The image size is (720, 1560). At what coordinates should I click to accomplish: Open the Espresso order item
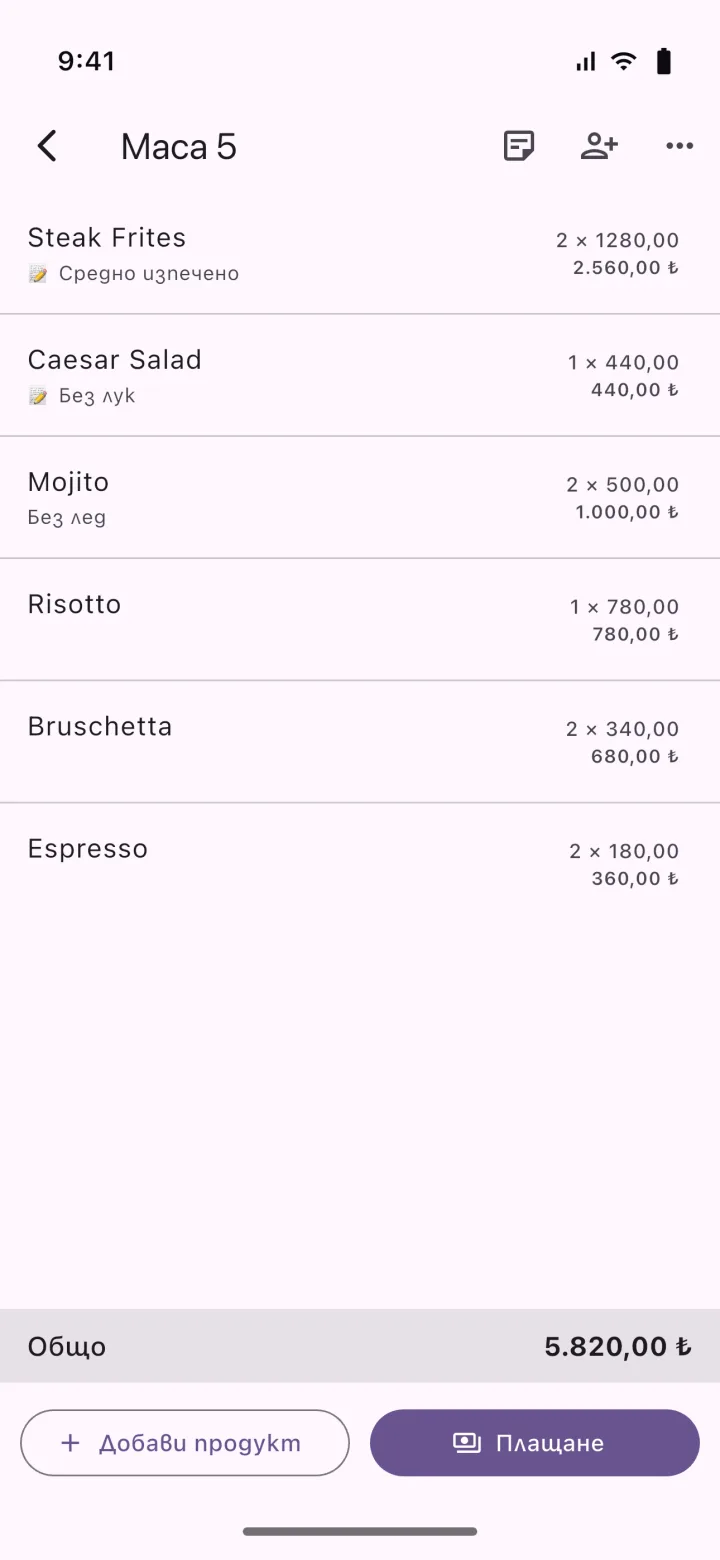click(x=360, y=863)
